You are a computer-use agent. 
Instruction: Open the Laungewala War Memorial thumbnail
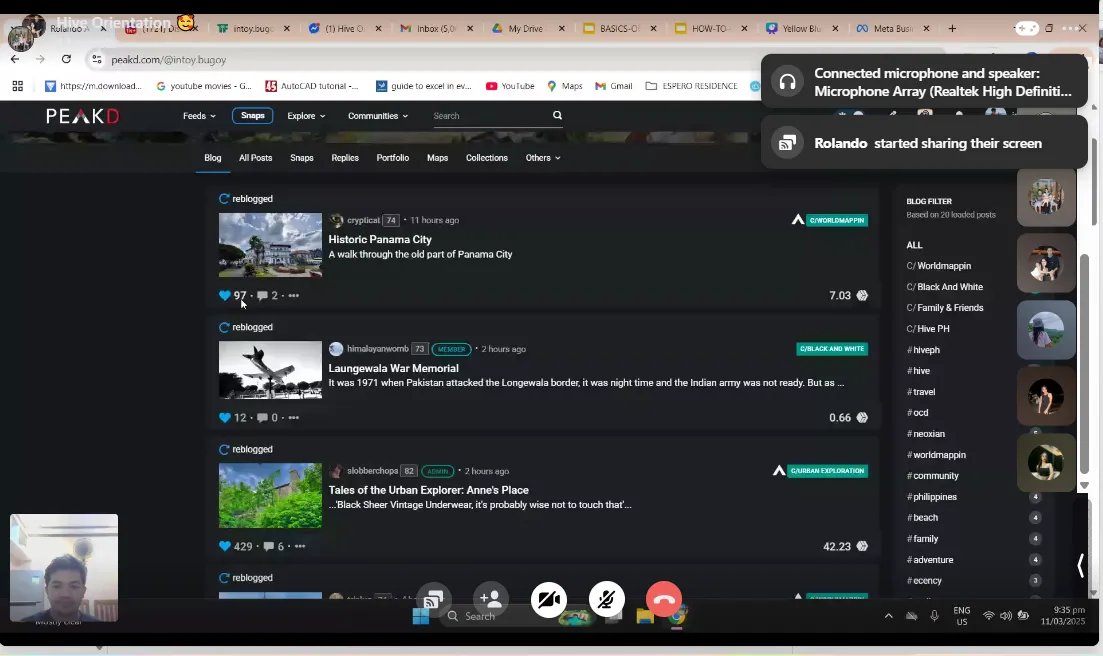coord(270,370)
